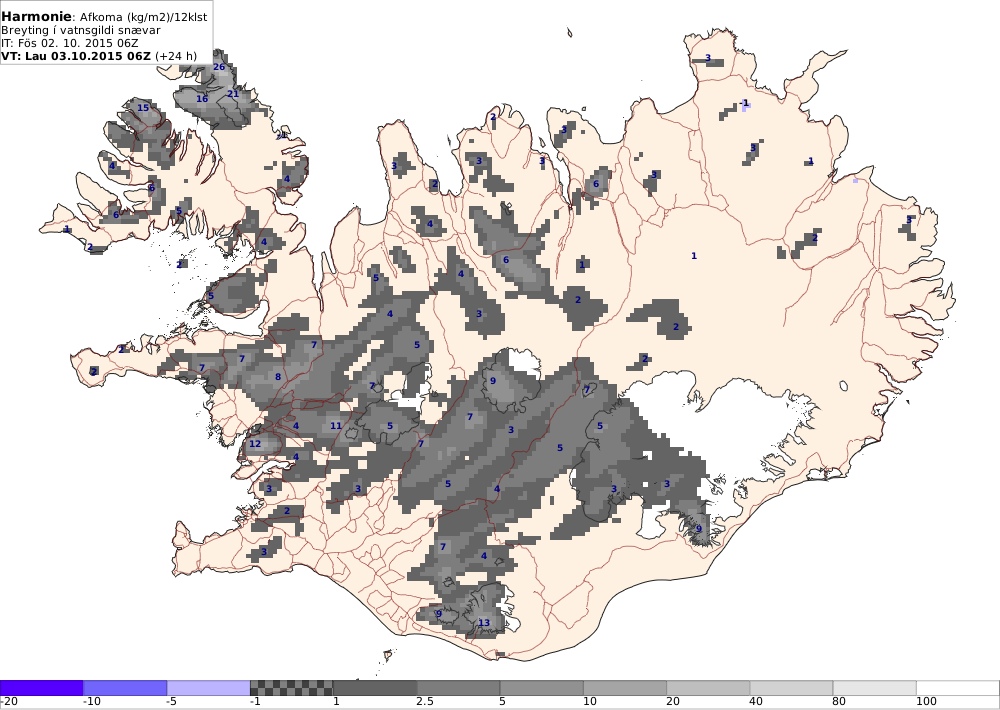The width and height of the screenshot is (1000, 710).
Task: Pick the dark blue -20 to -10 legend swatch
Action: click(41, 688)
